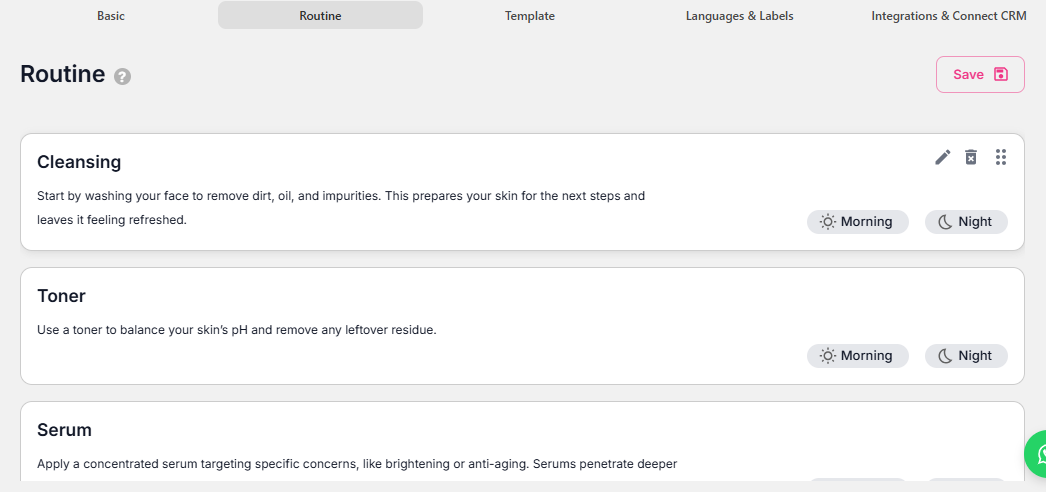Viewport: 1046px width, 492px height.
Task: Edit the Cleansing step with pencil icon
Action: pos(942,157)
